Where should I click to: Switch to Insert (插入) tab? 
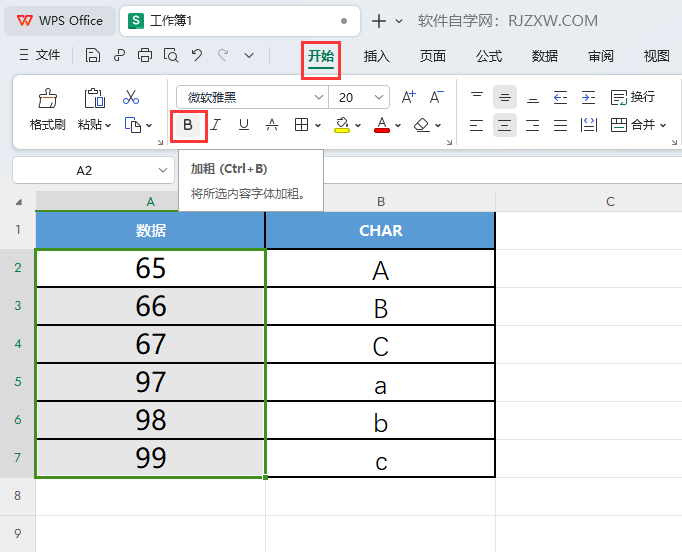click(x=377, y=56)
